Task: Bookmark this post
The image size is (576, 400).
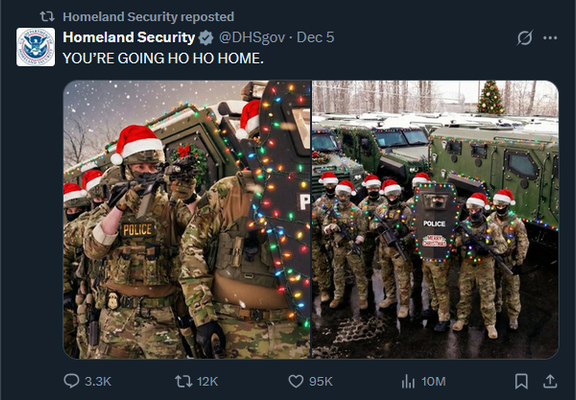Action: (521, 381)
